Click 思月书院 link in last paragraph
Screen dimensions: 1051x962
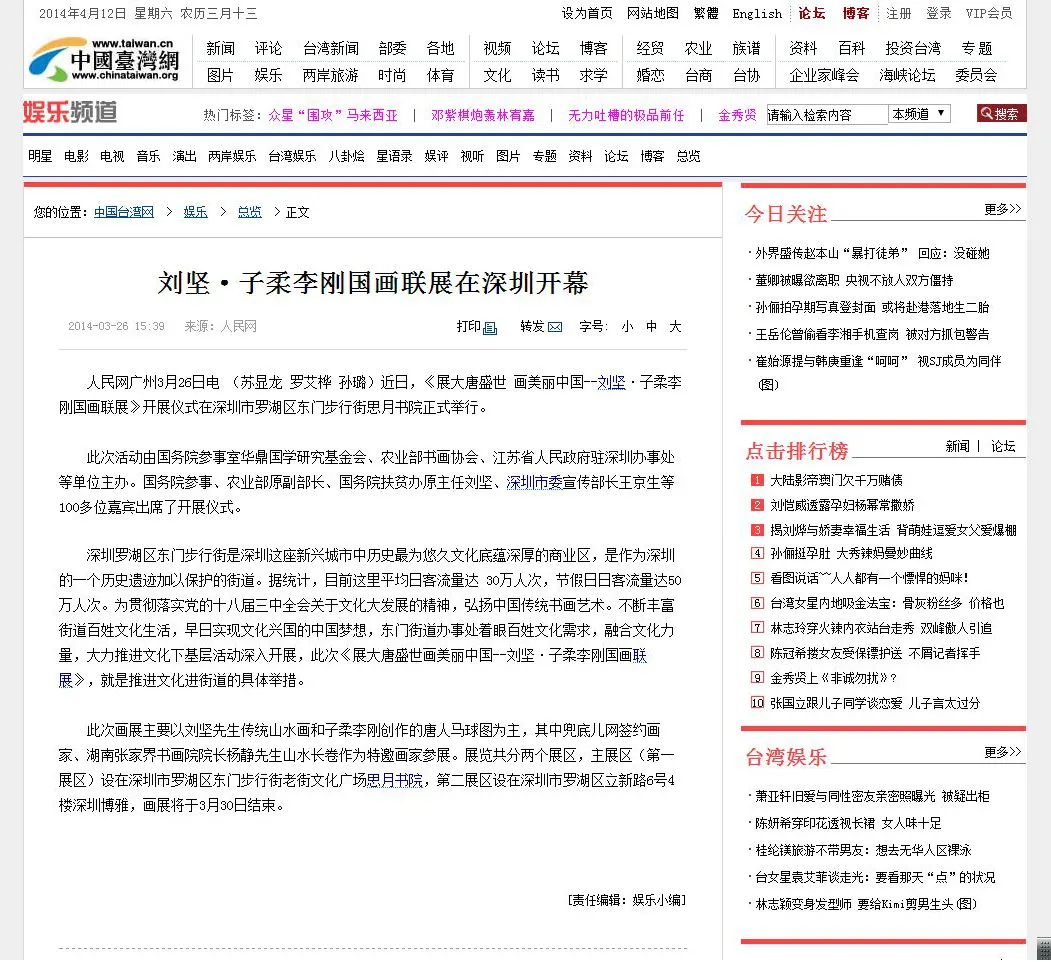394,780
